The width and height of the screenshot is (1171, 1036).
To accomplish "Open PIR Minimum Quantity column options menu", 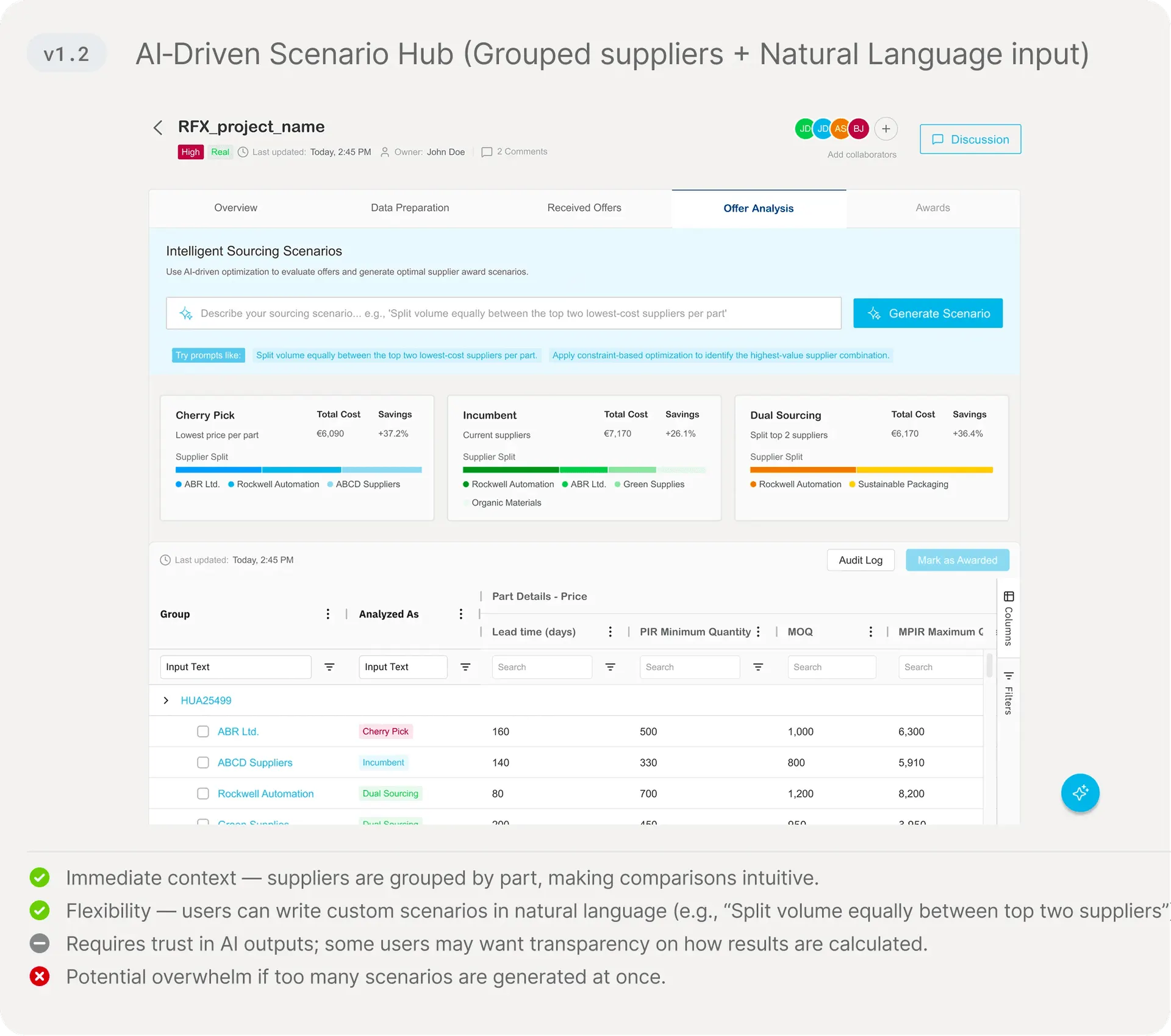I will 758,632.
